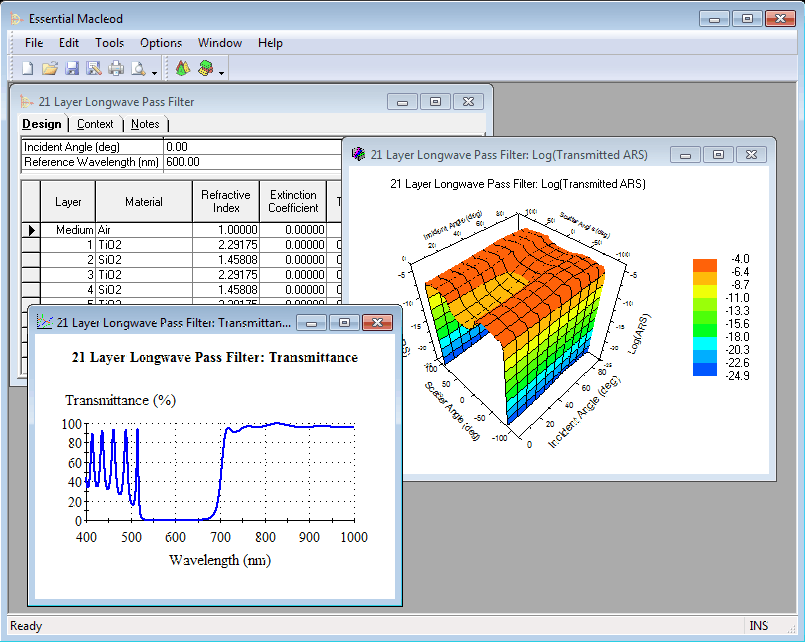Print using the printer toolbar icon

coord(116,69)
